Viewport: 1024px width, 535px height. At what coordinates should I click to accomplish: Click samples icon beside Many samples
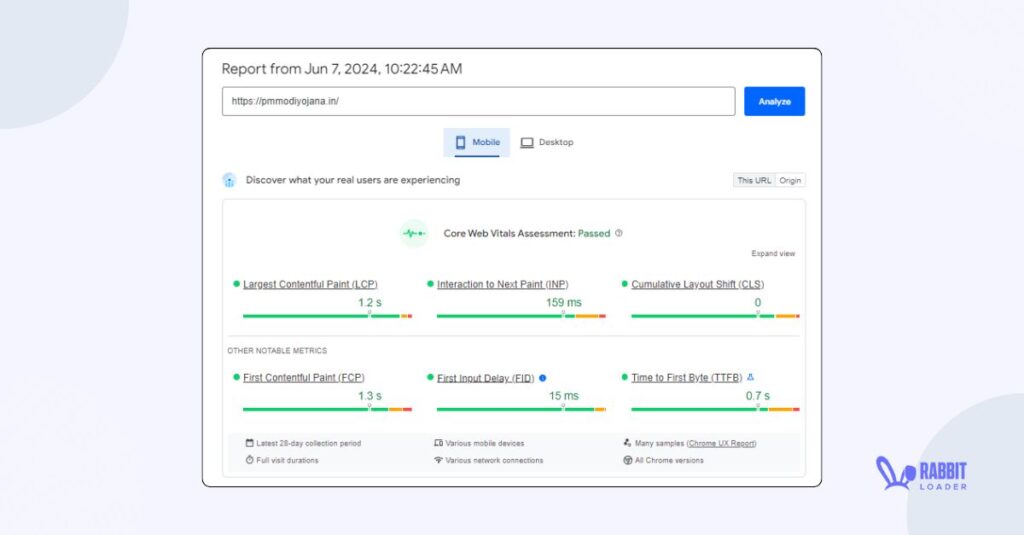pos(627,443)
